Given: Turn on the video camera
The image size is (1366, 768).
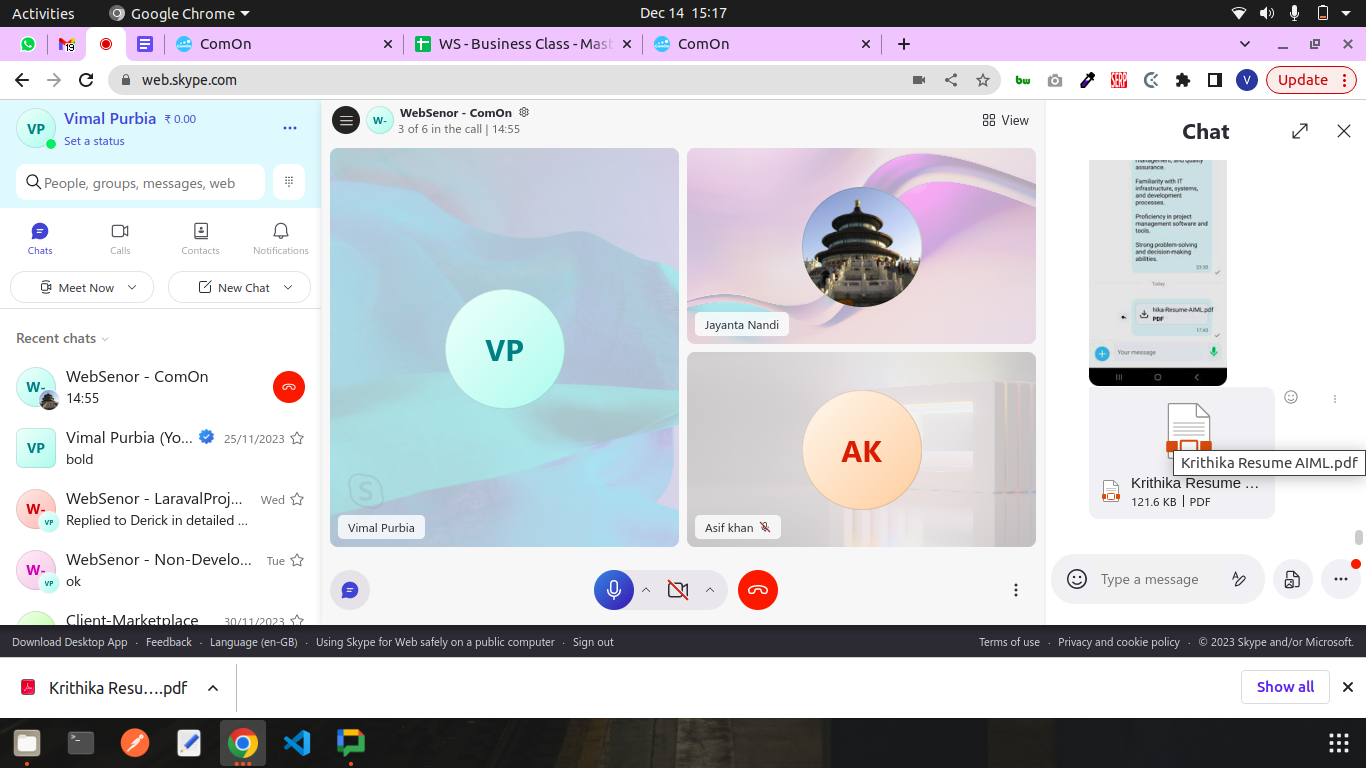Looking at the screenshot, I should coord(678,590).
